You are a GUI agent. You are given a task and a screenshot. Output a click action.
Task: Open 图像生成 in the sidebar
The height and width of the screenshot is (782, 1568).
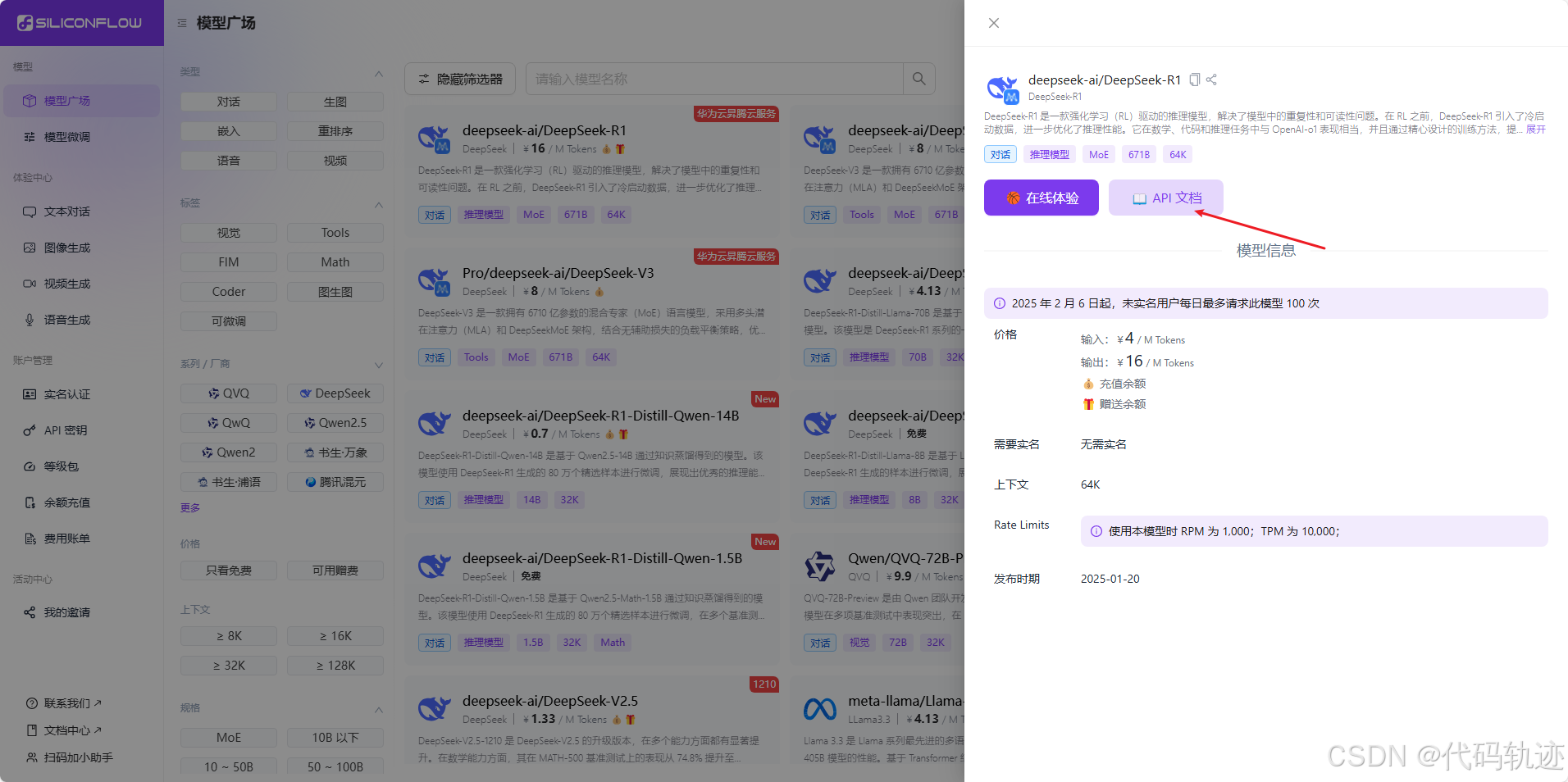click(x=81, y=248)
